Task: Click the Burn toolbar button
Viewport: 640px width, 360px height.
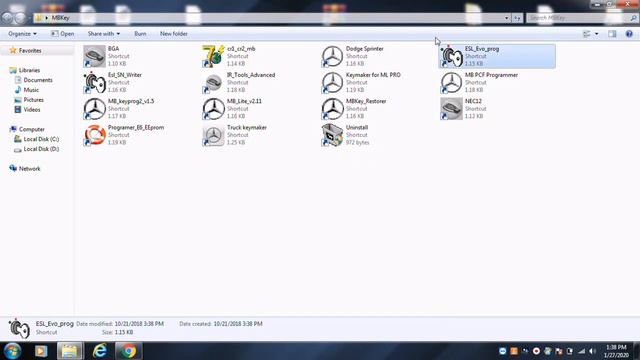Action: coord(140,34)
